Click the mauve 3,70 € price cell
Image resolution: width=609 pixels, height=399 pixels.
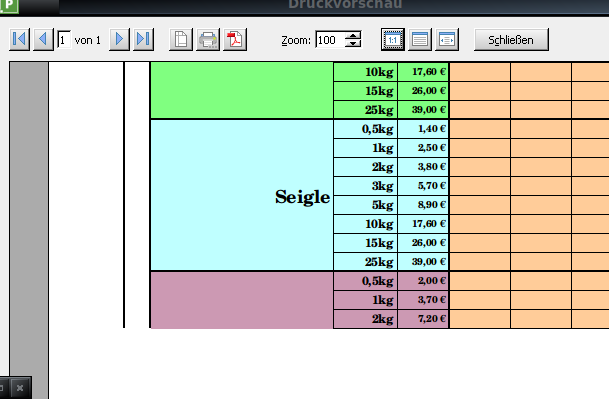tap(423, 300)
